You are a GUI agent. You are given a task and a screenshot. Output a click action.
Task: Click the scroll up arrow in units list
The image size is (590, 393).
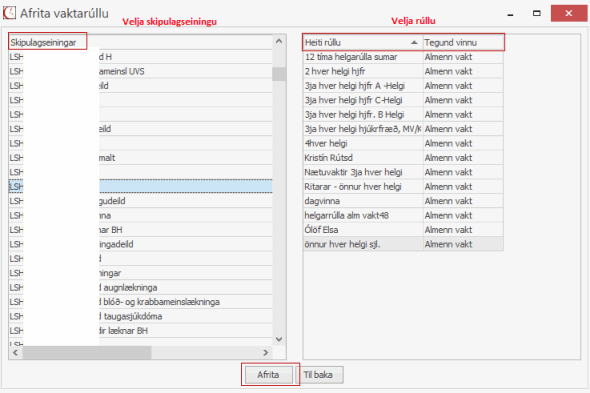pyautogui.click(x=279, y=41)
